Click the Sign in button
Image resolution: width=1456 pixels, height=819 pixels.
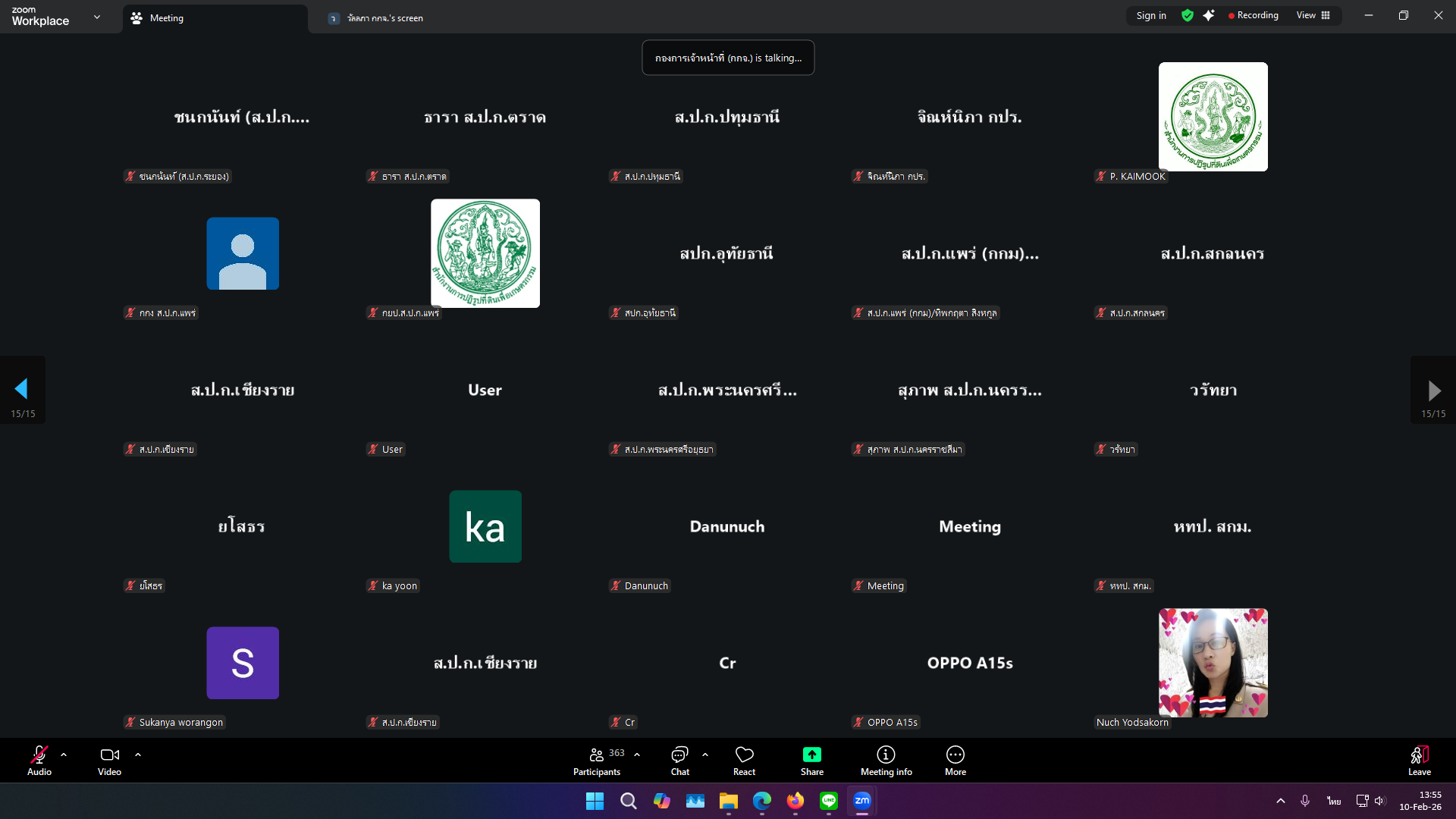[1151, 15]
